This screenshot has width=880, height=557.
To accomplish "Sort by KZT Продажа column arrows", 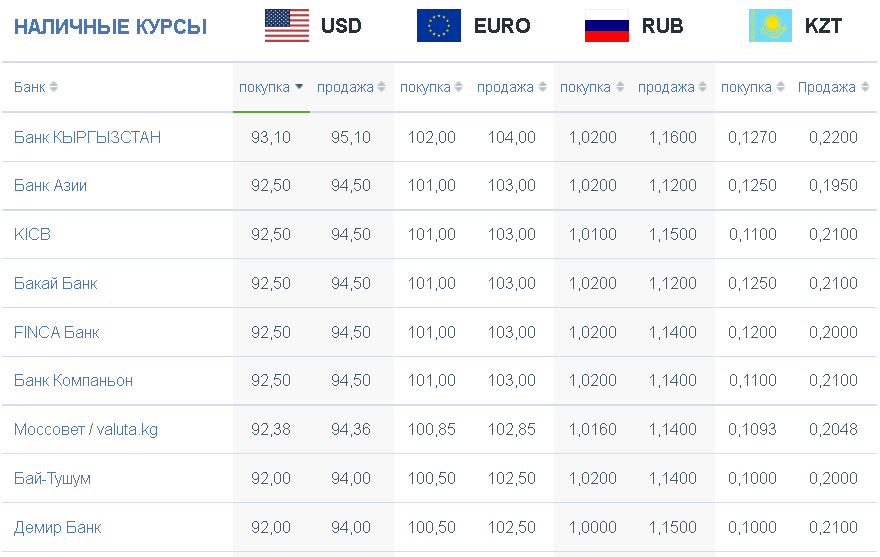I will pos(865,87).
